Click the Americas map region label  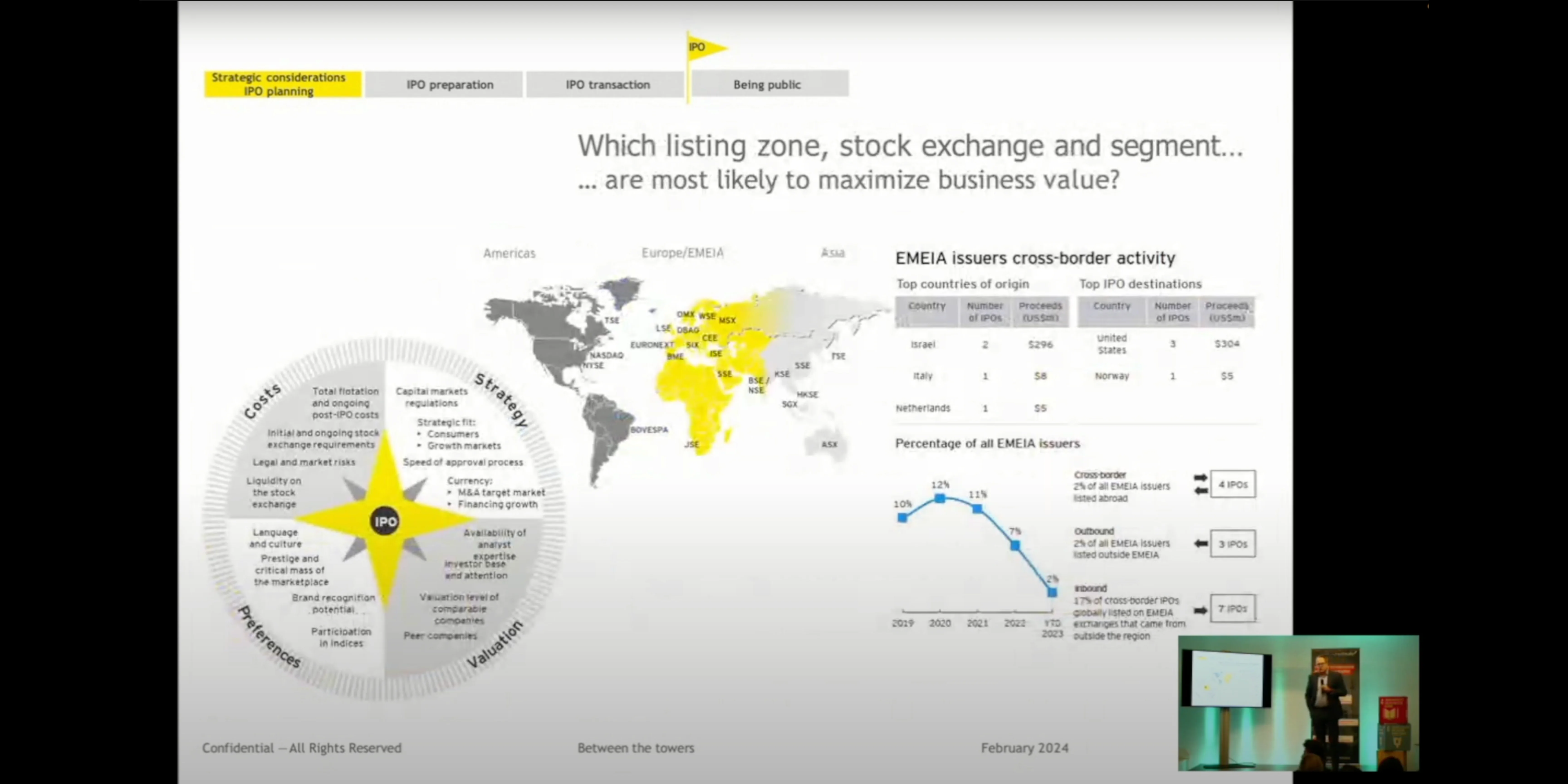[510, 253]
